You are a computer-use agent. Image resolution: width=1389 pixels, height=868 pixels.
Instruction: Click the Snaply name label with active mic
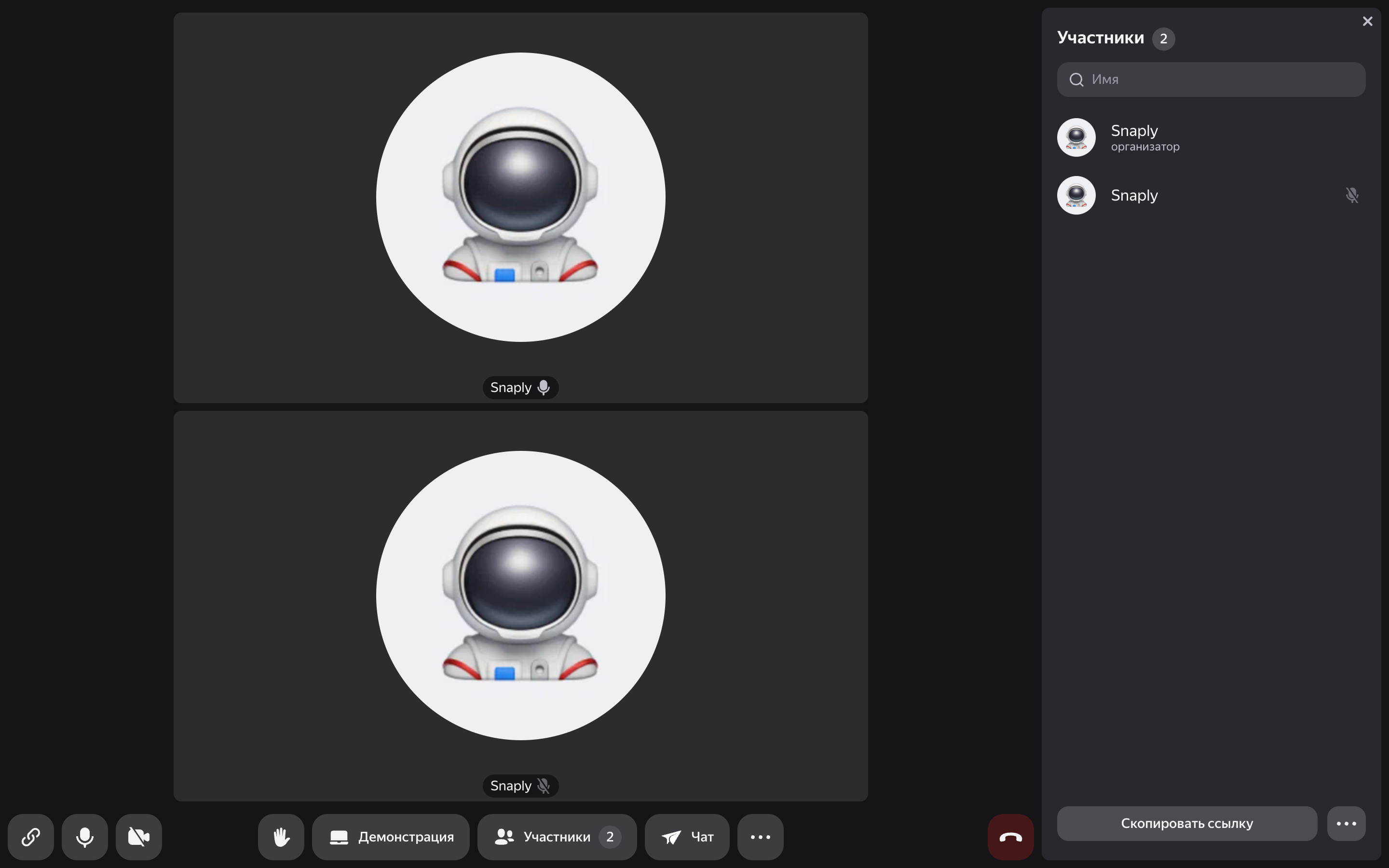tap(520, 388)
